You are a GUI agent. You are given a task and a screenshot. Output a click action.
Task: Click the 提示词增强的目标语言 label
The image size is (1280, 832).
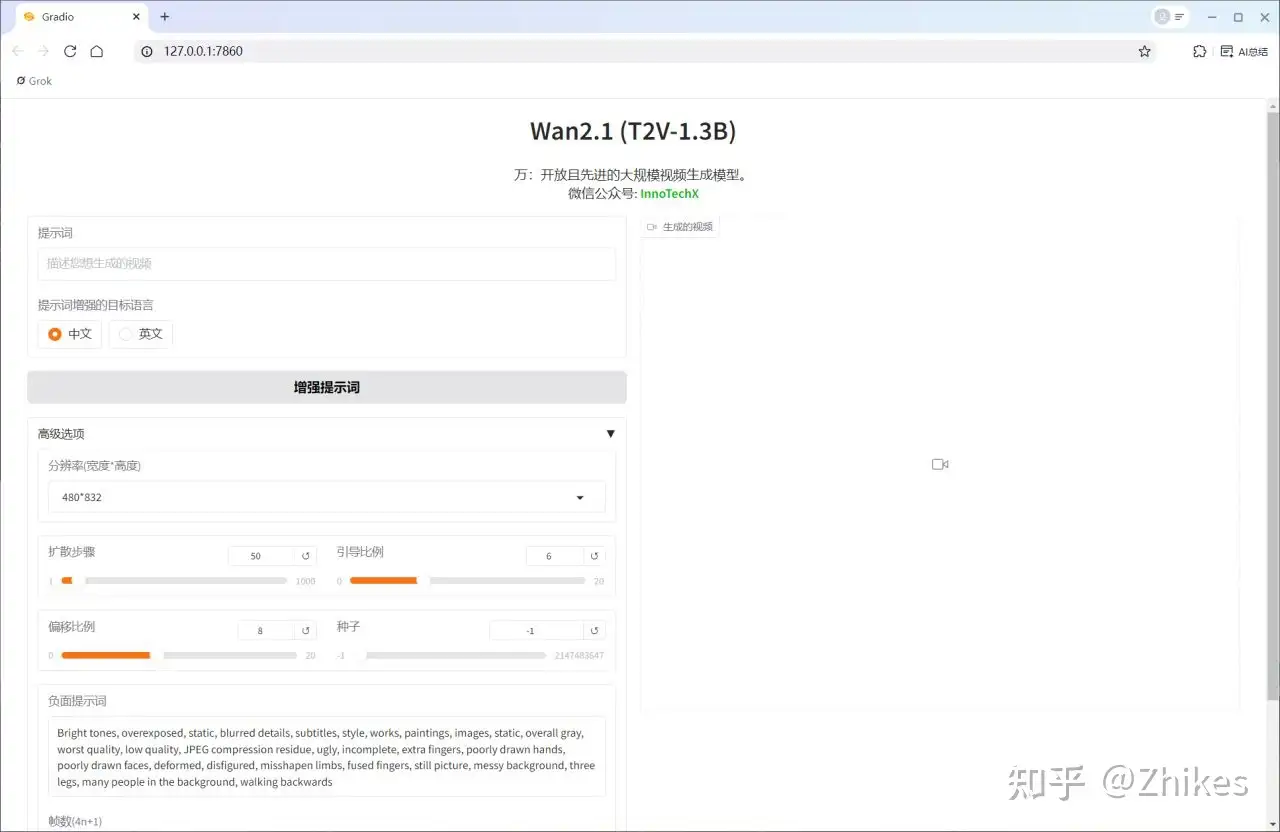tap(96, 305)
